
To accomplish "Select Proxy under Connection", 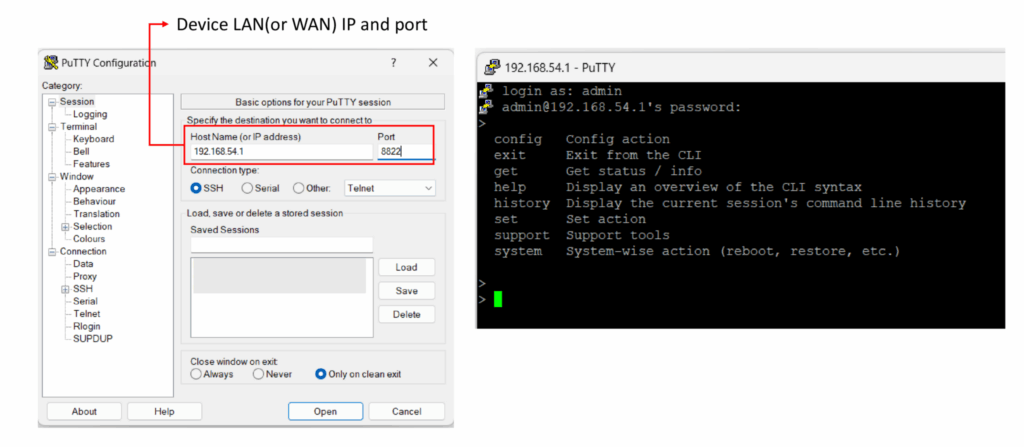I will [x=85, y=276].
